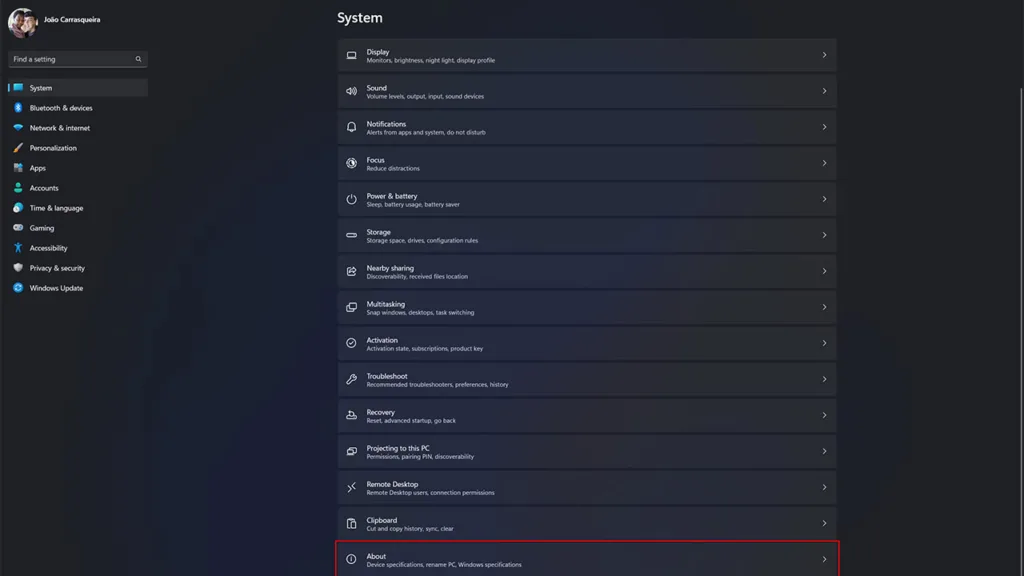Click the Bluetooth icon in sidebar
The image size is (1024, 576).
18,108
